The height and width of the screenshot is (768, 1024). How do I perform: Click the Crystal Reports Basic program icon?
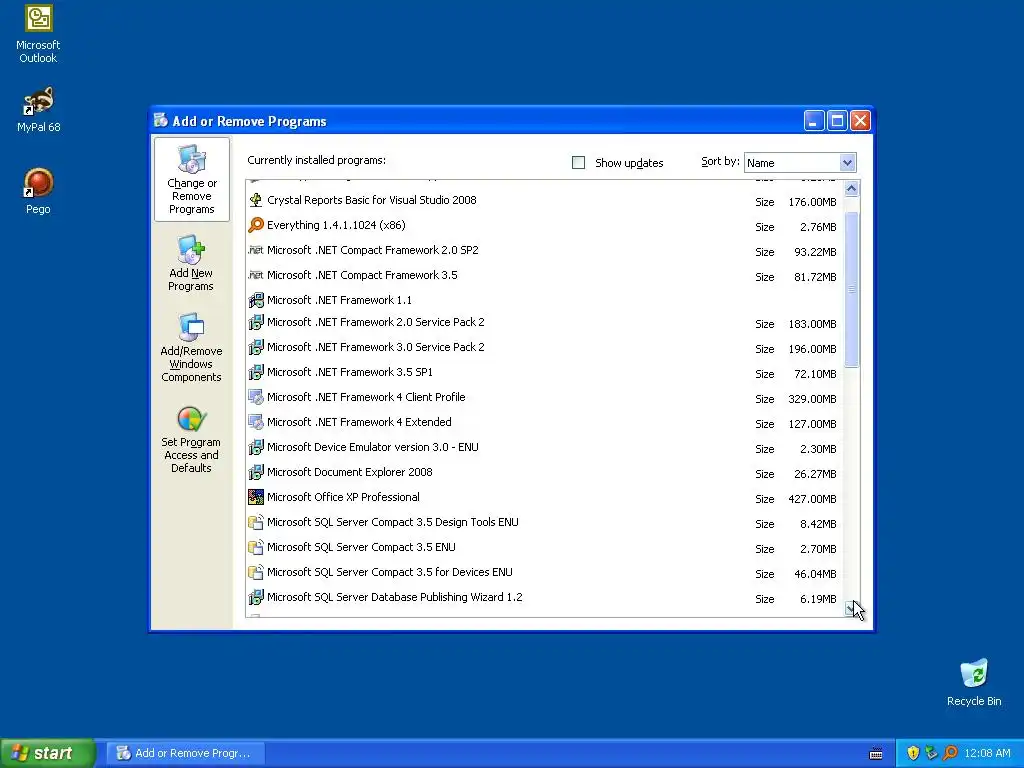point(256,200)
